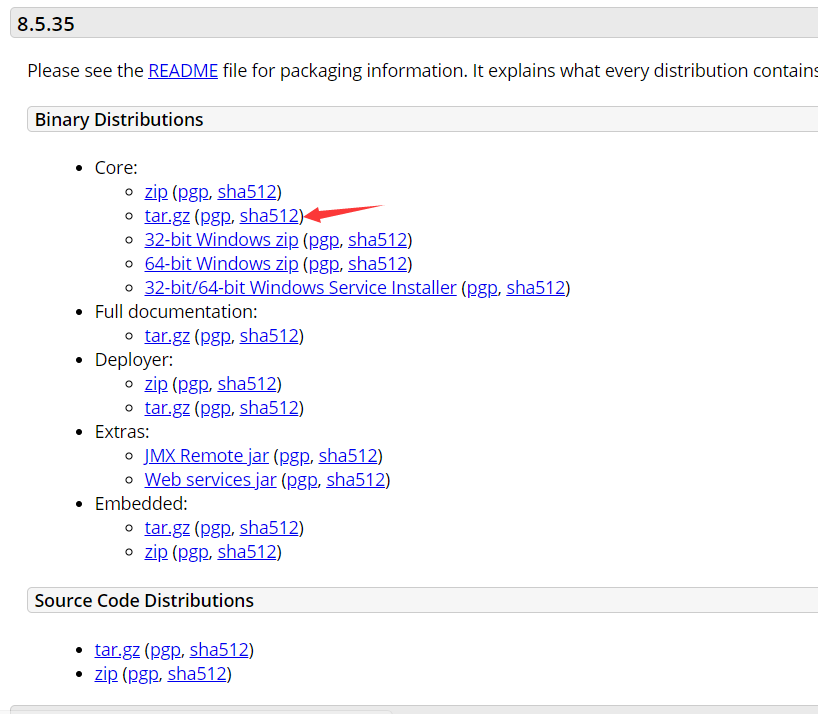Open sha512 checksum for source code zip

pos(196,674)
